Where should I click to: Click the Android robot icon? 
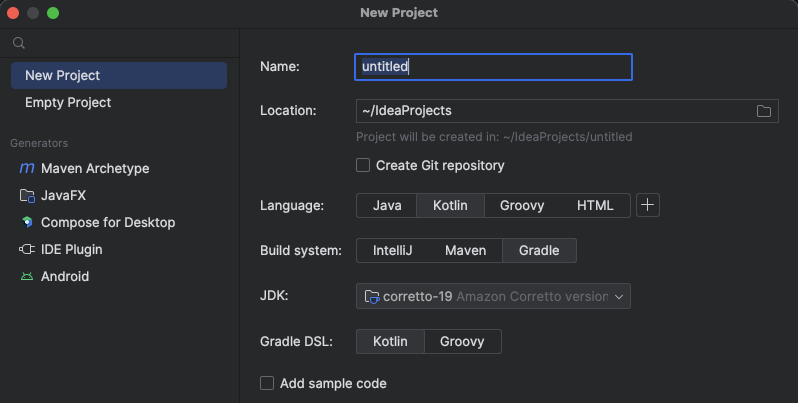pyautogui.click(x=27, y=276)
